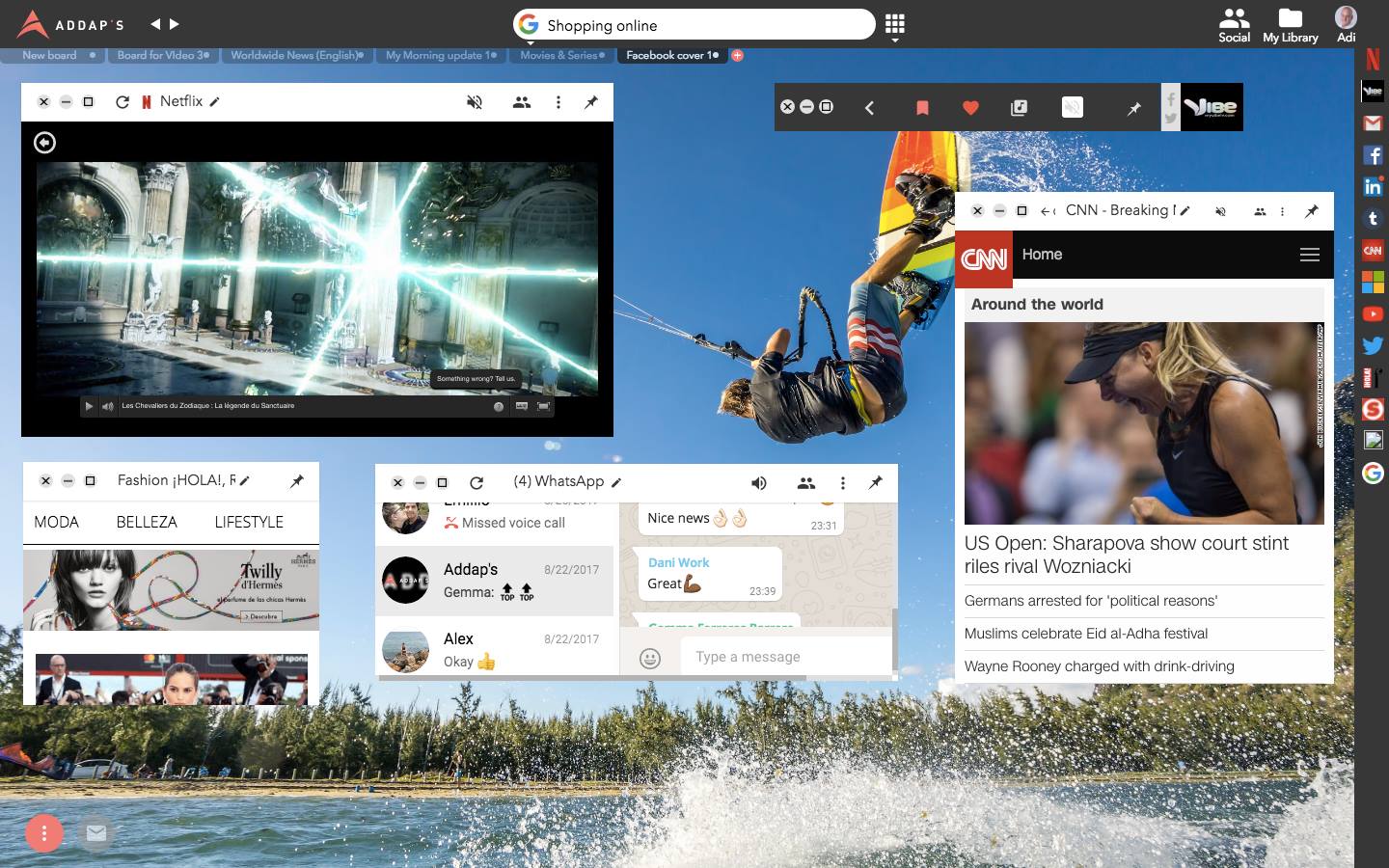Click the red bookmark icon in Vibe toolbar
The height and width of the screenshot is (868, 1389).
(x=922, y=108)
